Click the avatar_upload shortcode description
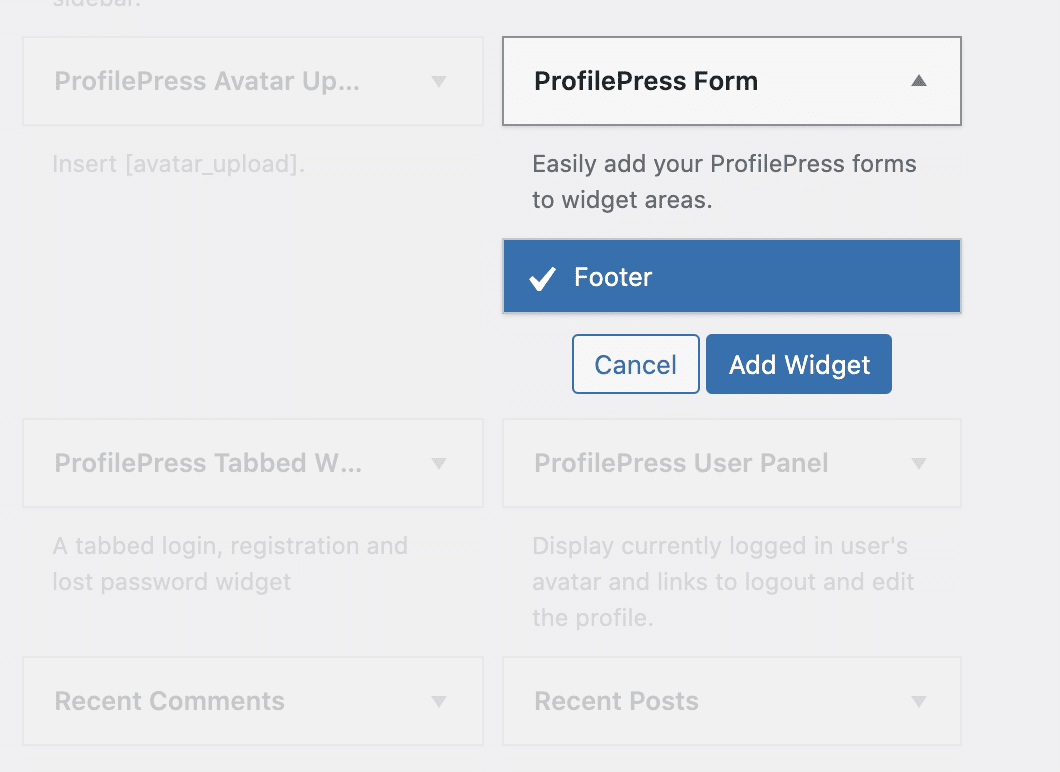This screenshot has height=772, width=1060. pyautogui.click(x=178, y=164)
